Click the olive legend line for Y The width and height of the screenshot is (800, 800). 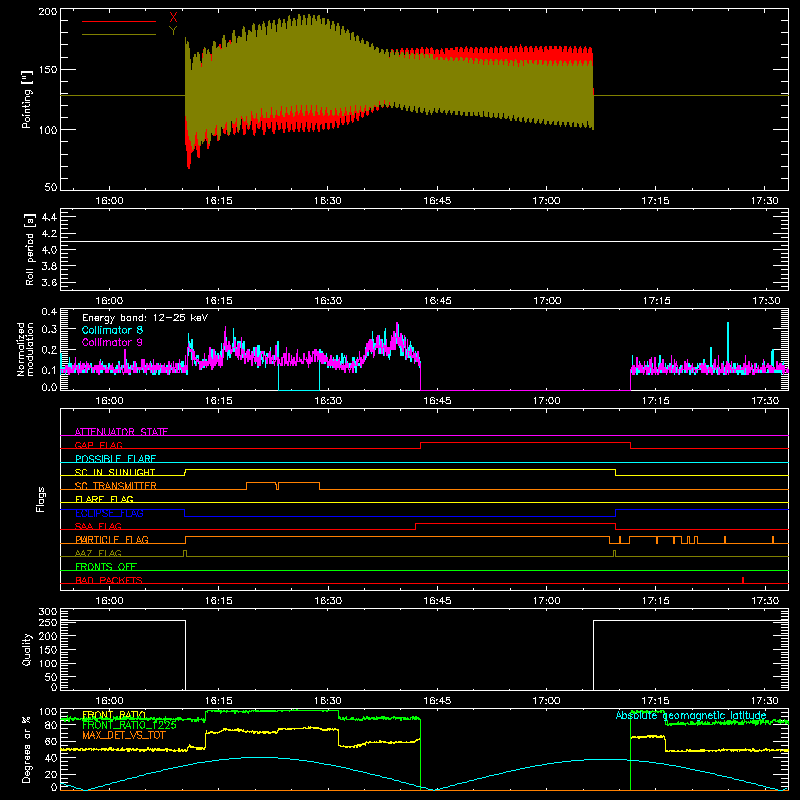119,35
